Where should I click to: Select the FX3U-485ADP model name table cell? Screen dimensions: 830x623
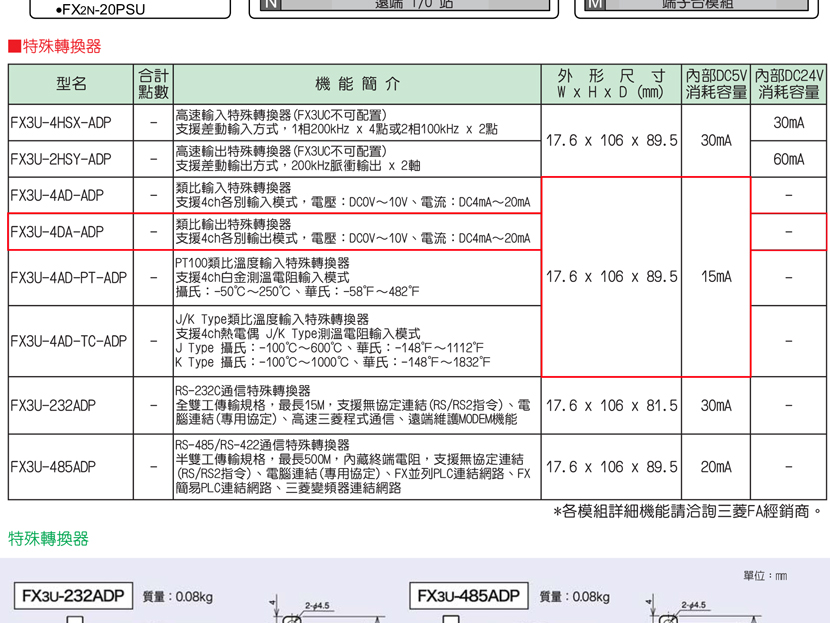click(x=71, y=467)
